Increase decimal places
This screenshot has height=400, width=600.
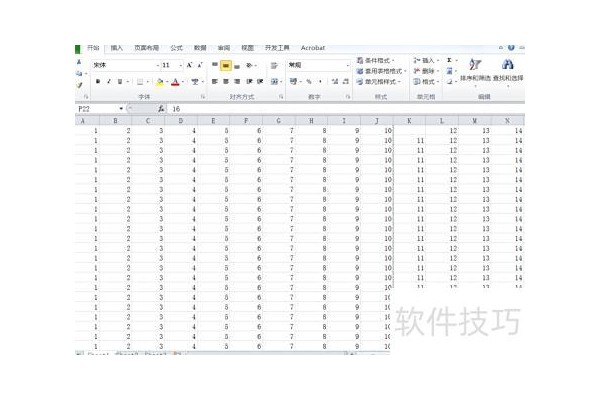pyautogui.click(x=335, y=82)
